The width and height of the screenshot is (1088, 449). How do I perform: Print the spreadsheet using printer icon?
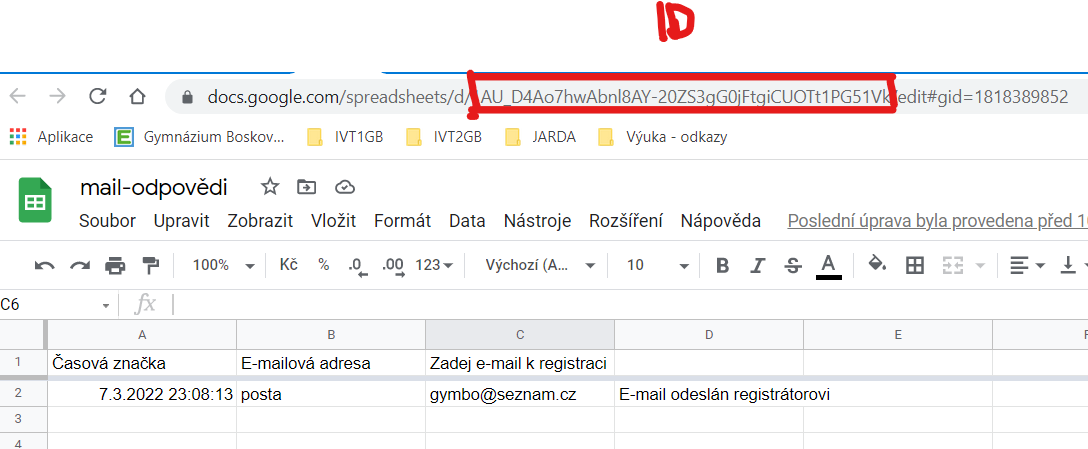(116, 265)
